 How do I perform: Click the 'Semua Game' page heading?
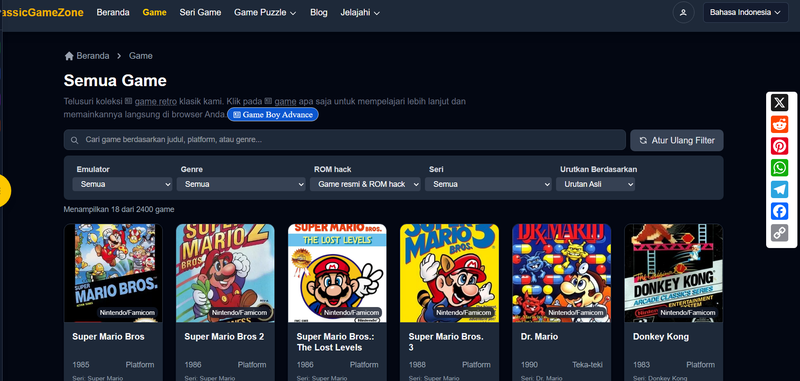(x=115, y=81)
